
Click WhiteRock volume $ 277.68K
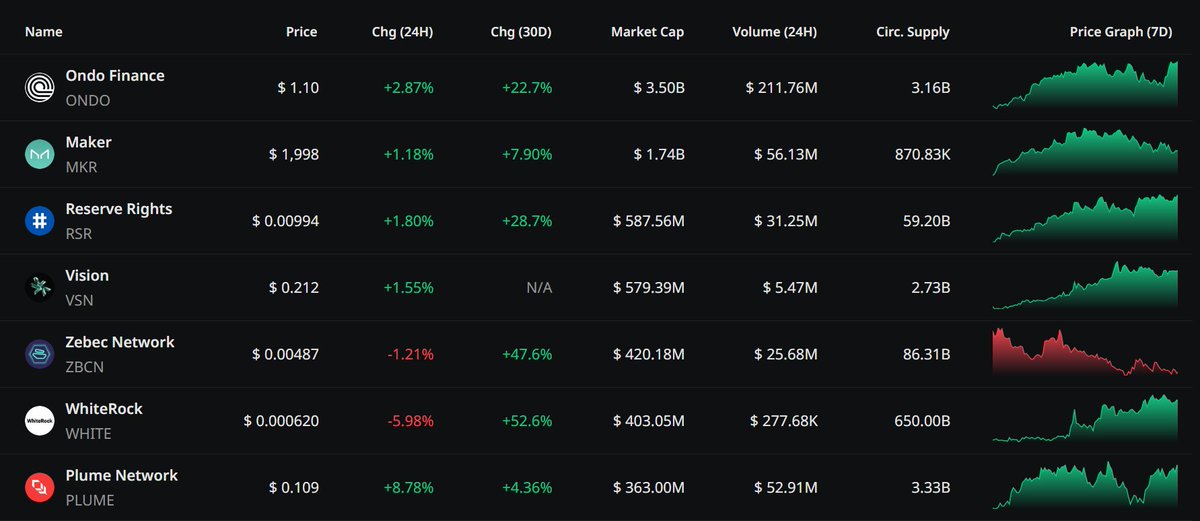pyautogui.click(x=784, y=421)
